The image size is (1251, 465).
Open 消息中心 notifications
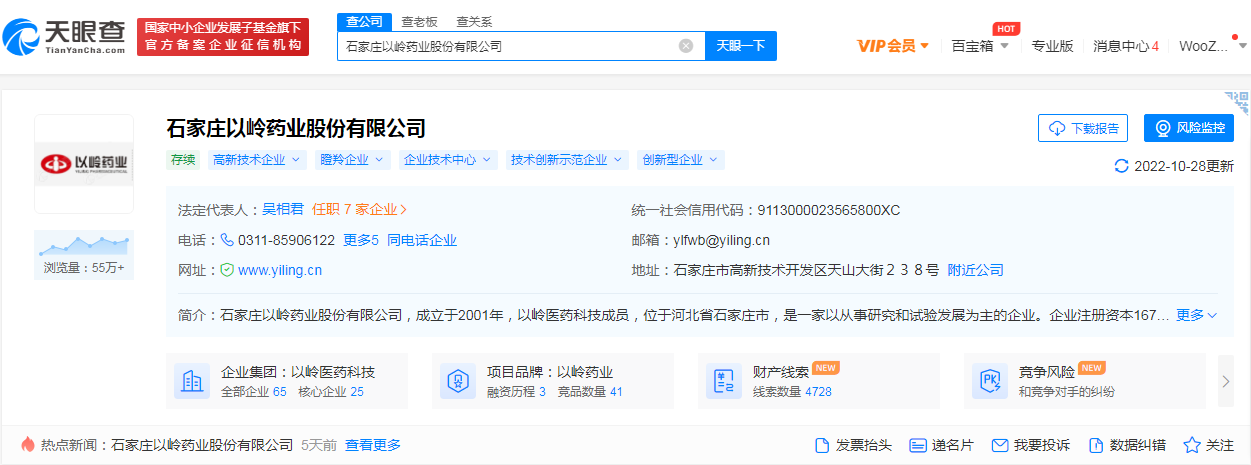click(x=1126, y=46)
